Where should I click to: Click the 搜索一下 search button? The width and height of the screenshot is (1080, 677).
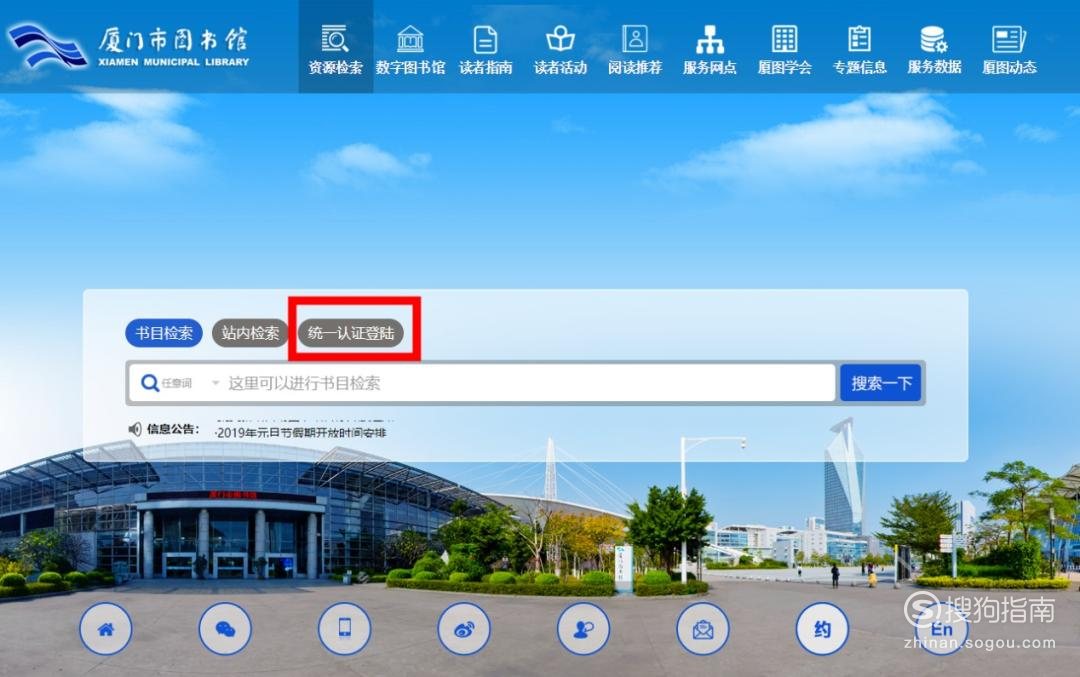coord(881,383)
